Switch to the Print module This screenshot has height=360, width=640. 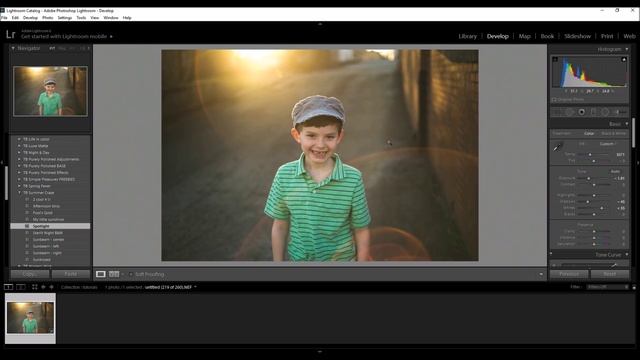(607, 36)
